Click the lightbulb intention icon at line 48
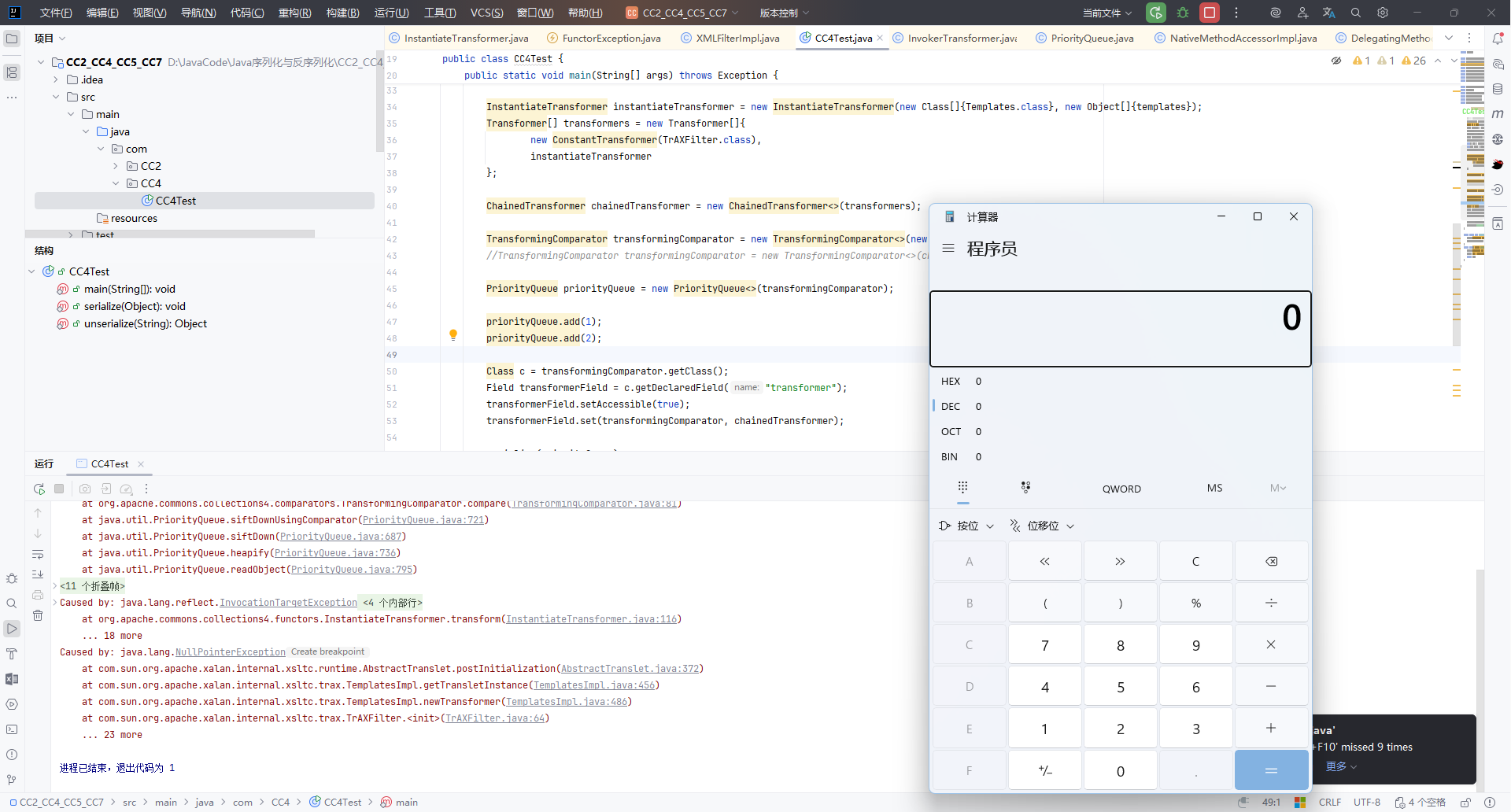The image size is (1511, 812). click(453, 335)
